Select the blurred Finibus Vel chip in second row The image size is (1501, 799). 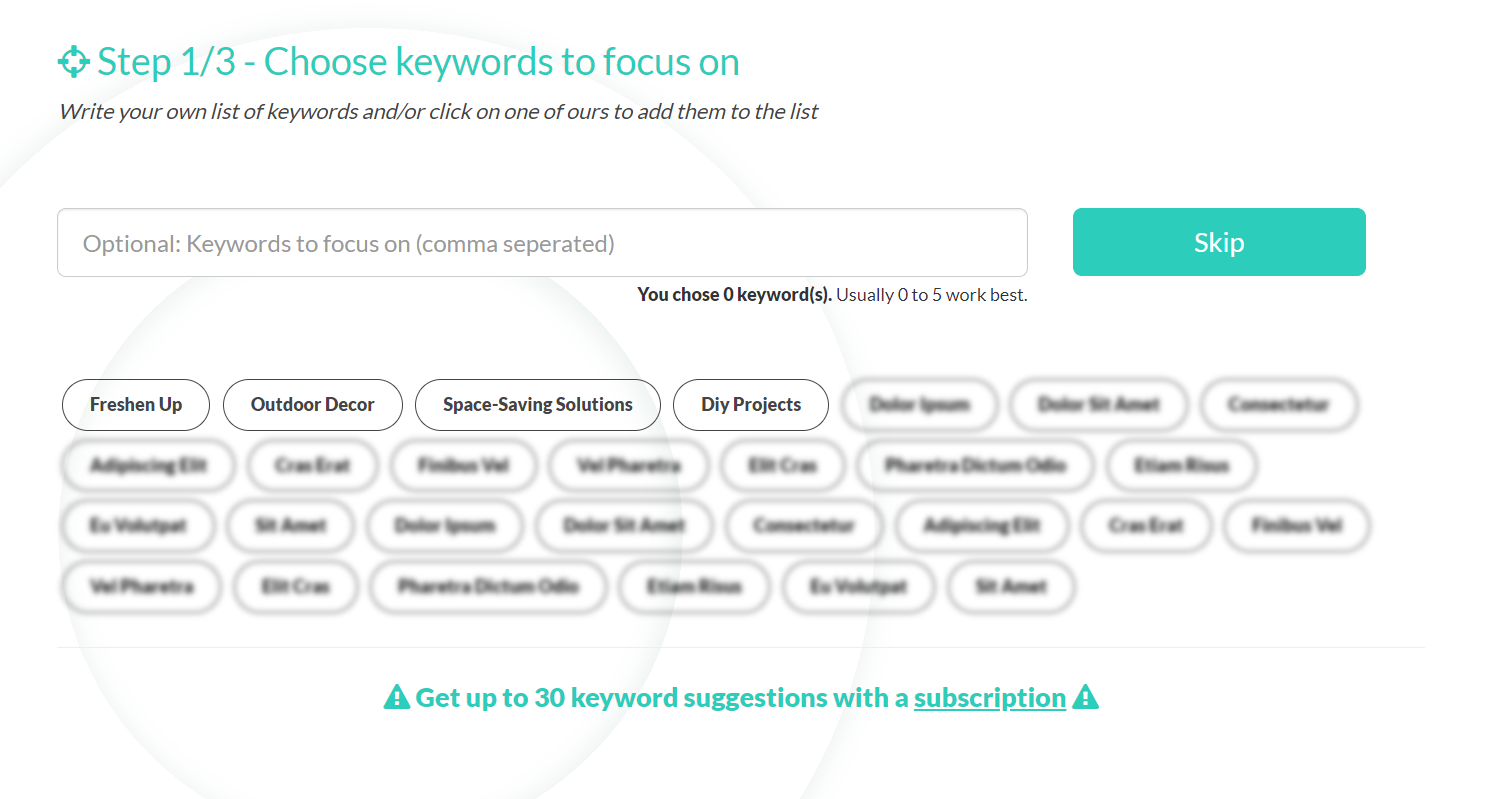coord(463,465)
